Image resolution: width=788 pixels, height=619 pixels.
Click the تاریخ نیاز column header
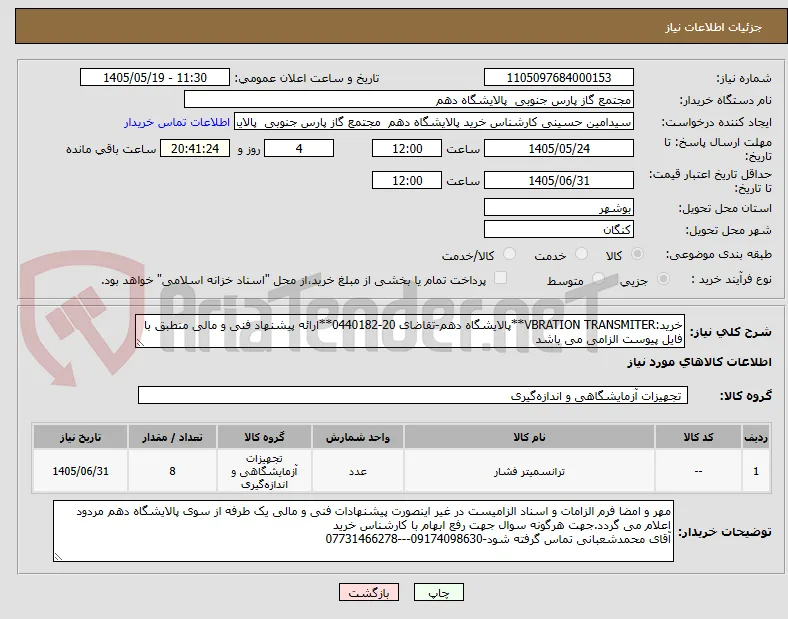(80, 437)
